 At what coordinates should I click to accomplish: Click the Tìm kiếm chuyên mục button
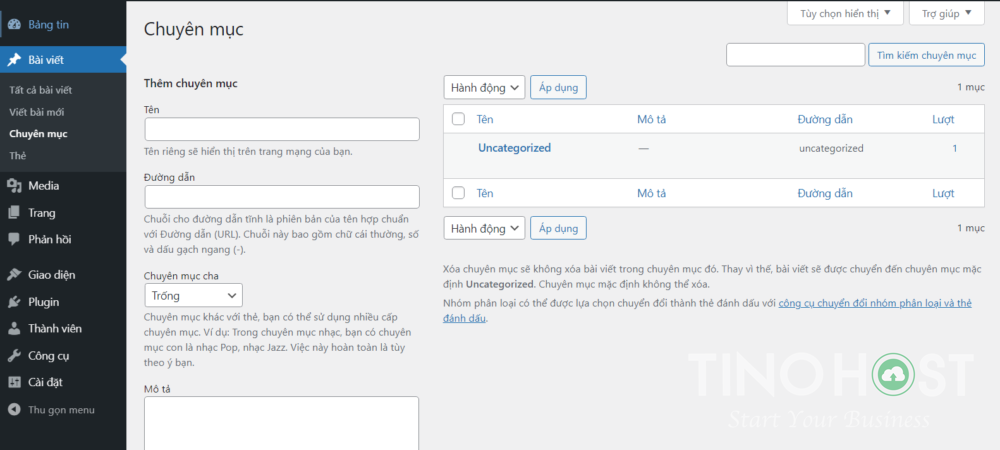point(926,55)
